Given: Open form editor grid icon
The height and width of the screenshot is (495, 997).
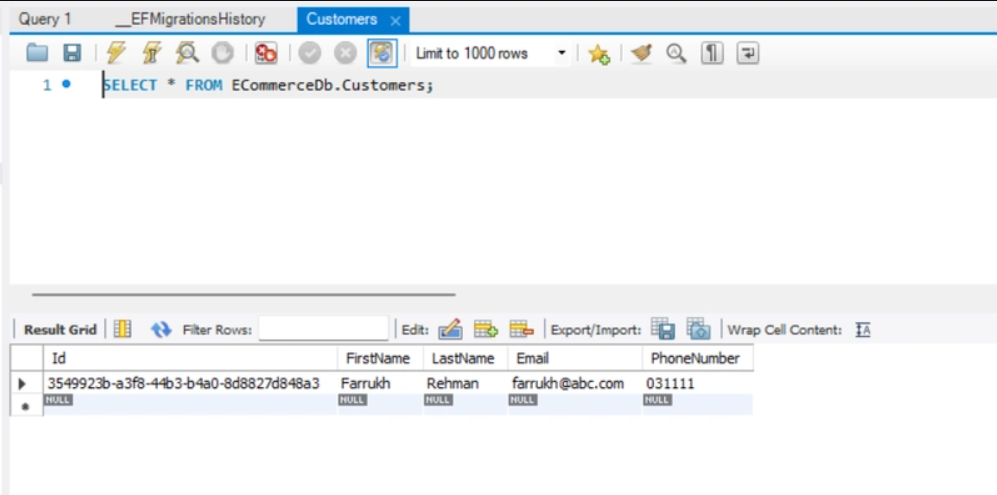Looking at the screenshot, I should pyautogui.click(x=122, y=330).
